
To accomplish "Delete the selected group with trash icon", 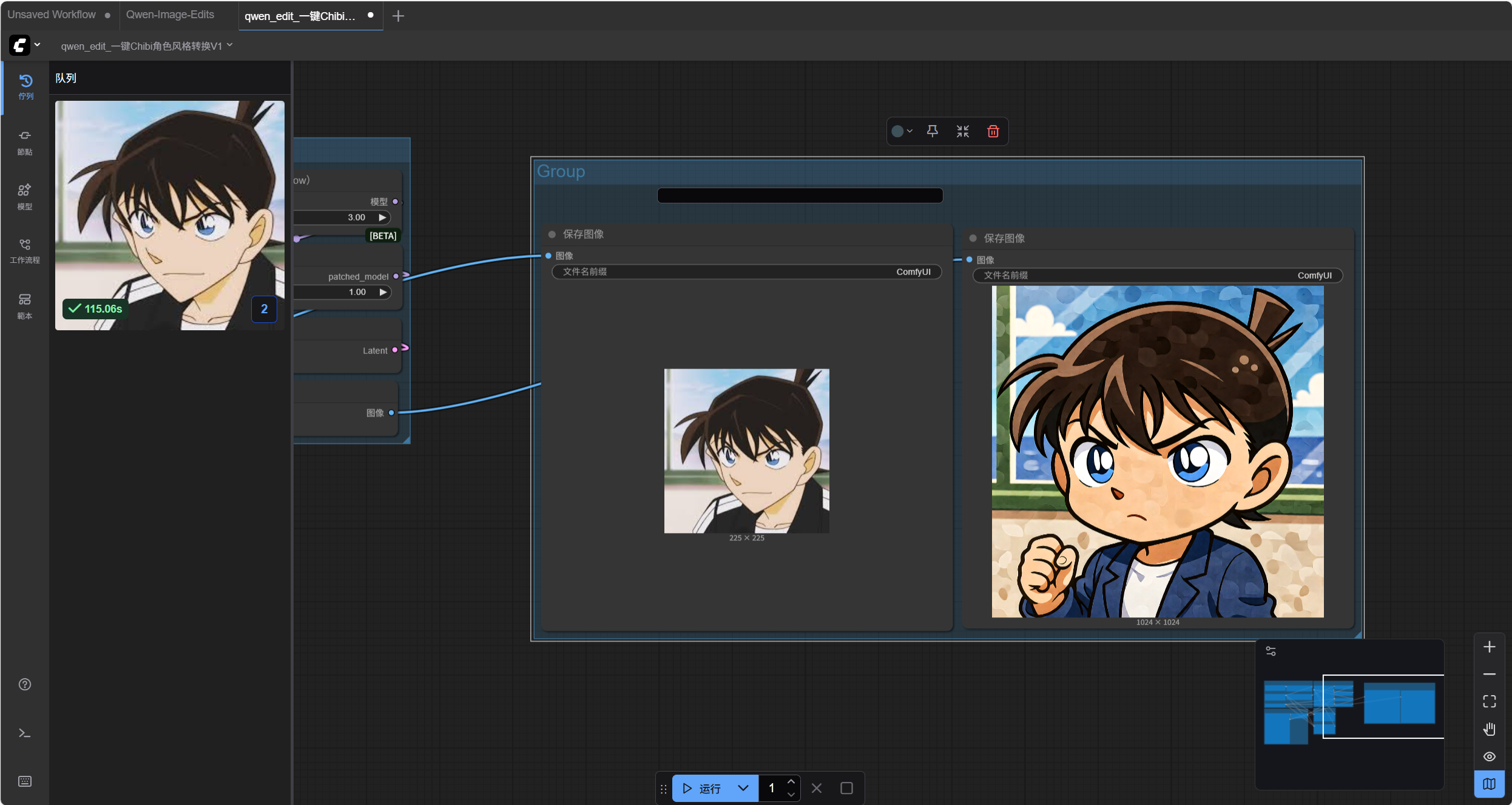I will (993, 131).
